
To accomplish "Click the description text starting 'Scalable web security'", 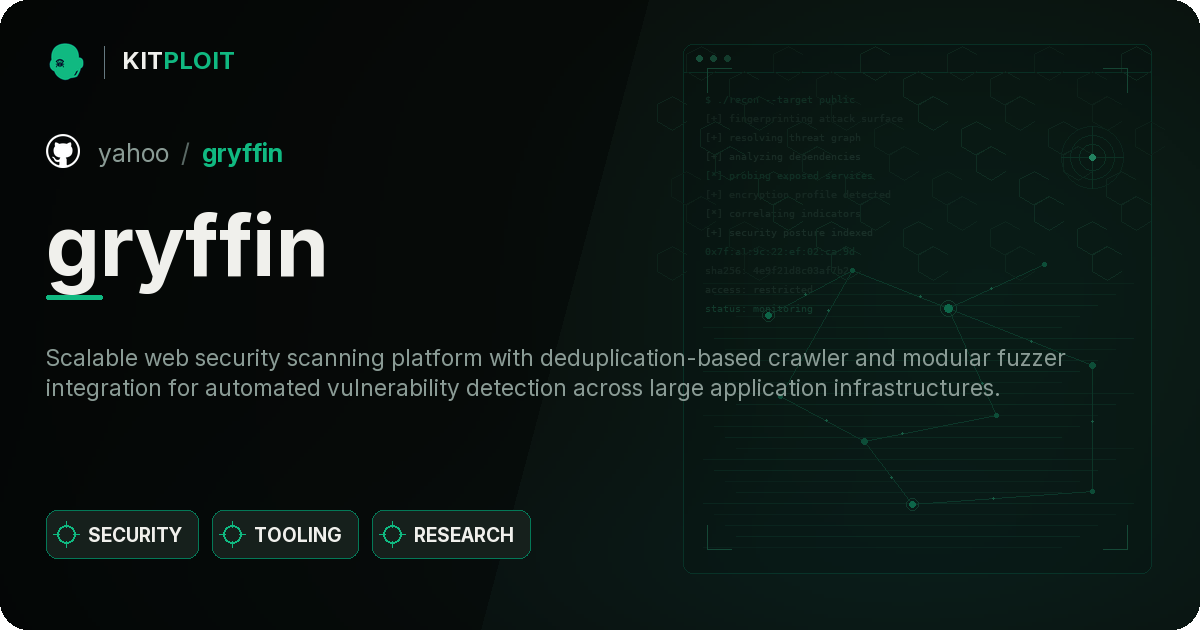I will tap(556, 373).
